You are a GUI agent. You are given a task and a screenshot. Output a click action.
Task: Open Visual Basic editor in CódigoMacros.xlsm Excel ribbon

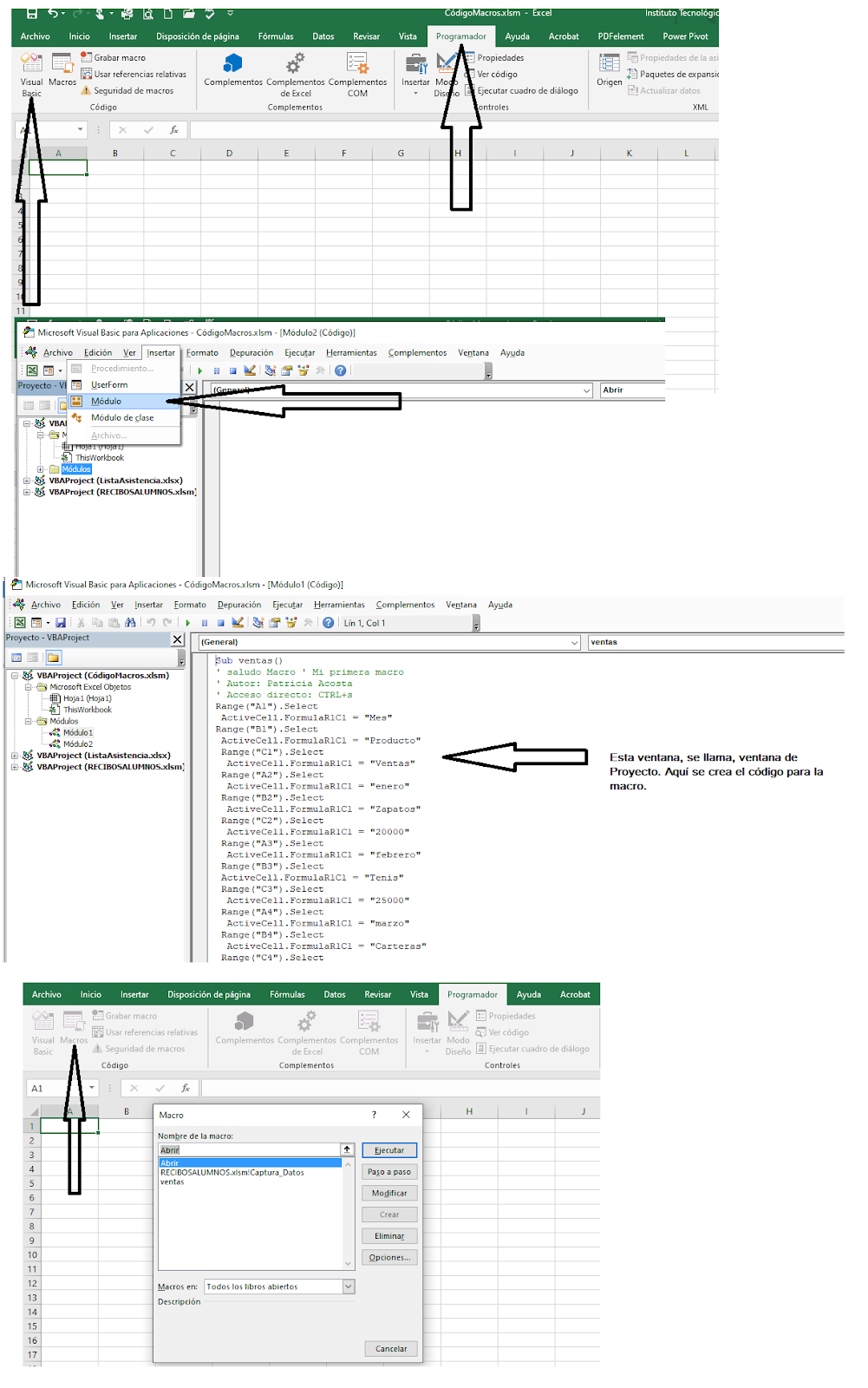click(31, 75)
